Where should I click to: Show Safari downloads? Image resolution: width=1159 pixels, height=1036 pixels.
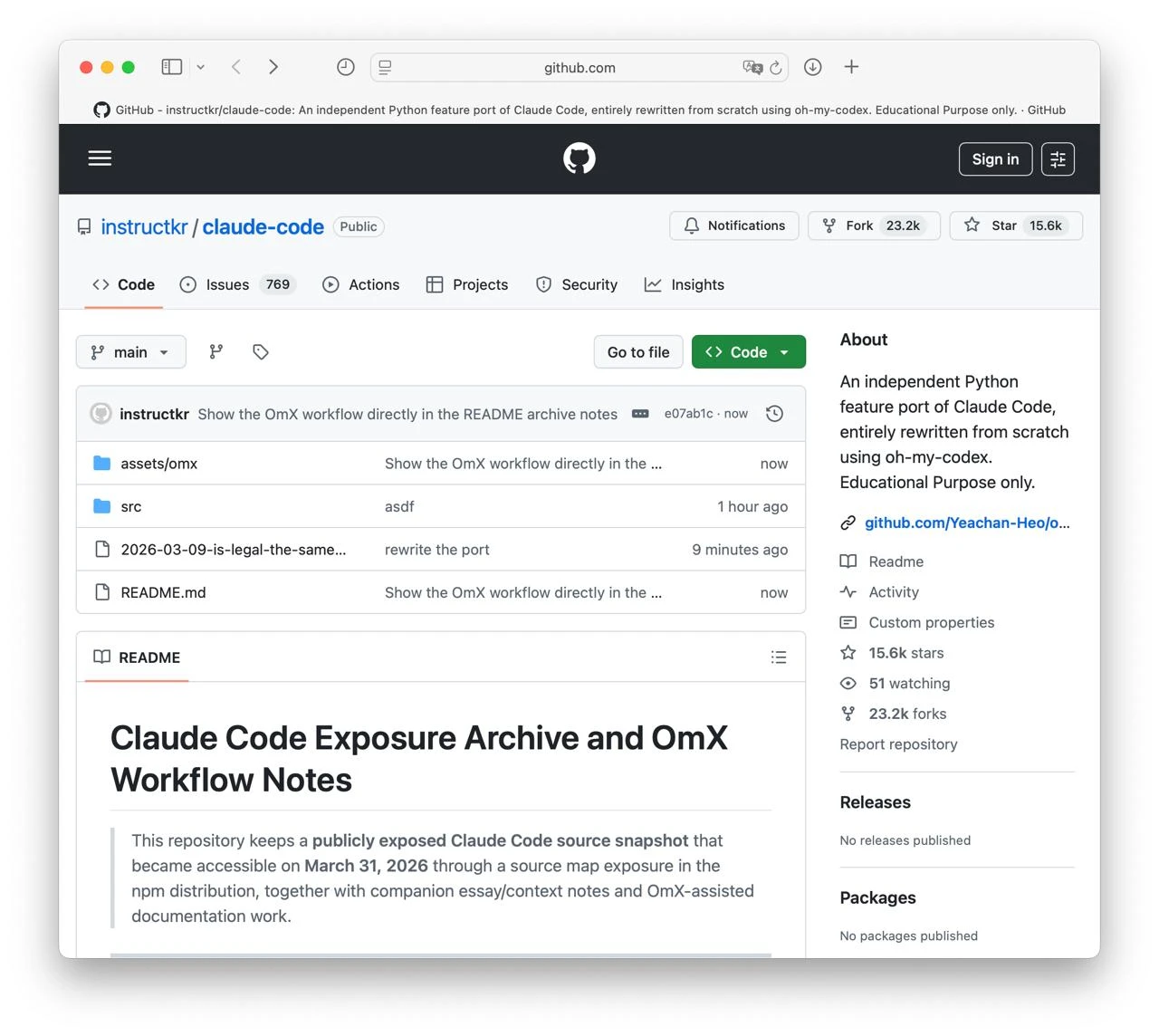point(813,67)
